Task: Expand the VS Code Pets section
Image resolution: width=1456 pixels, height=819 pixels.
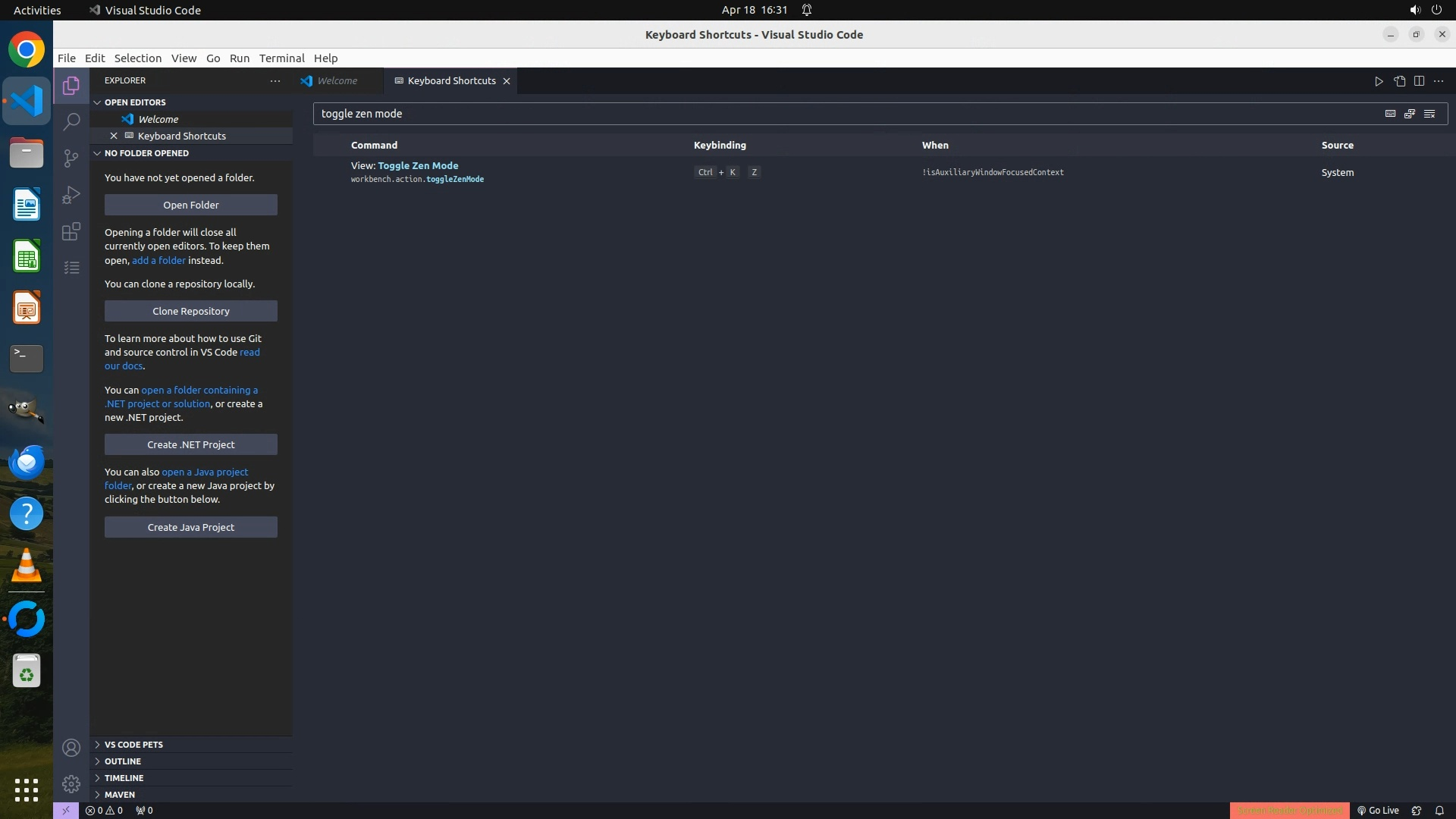Action: [133, 745]
